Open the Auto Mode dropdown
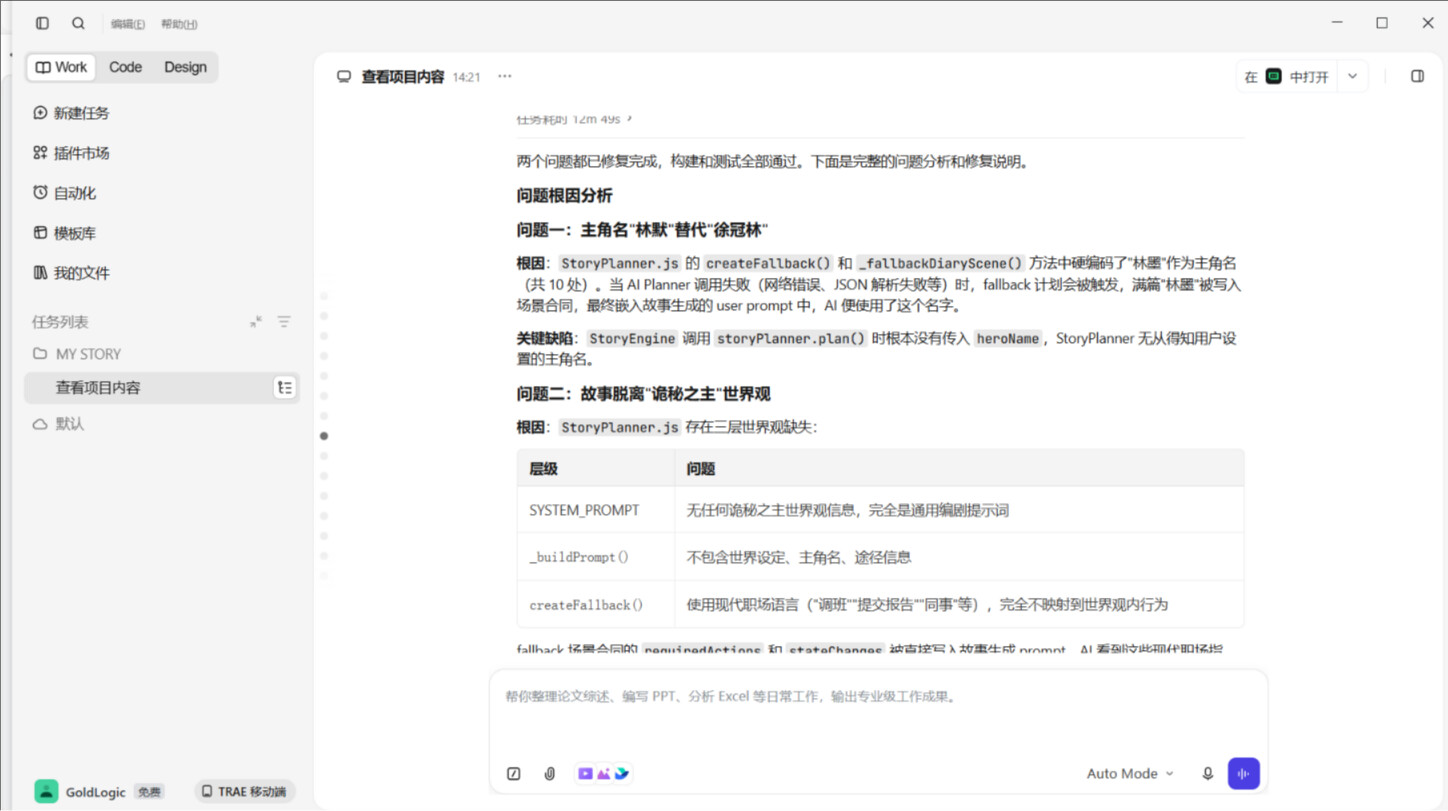The width and height of the screenshot is (1448, 811). (1130, 774)
